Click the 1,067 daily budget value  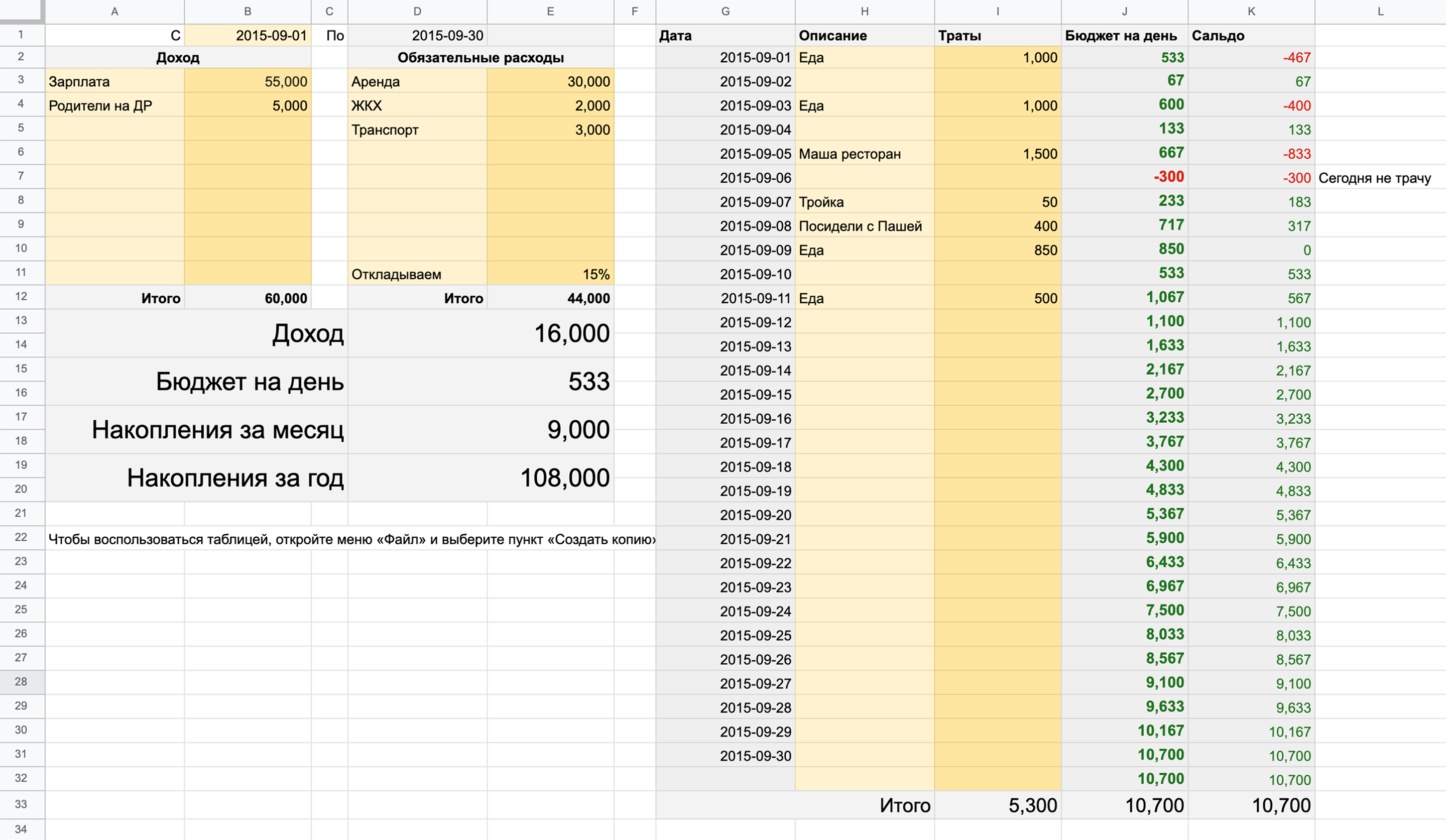pos(1124,297)
